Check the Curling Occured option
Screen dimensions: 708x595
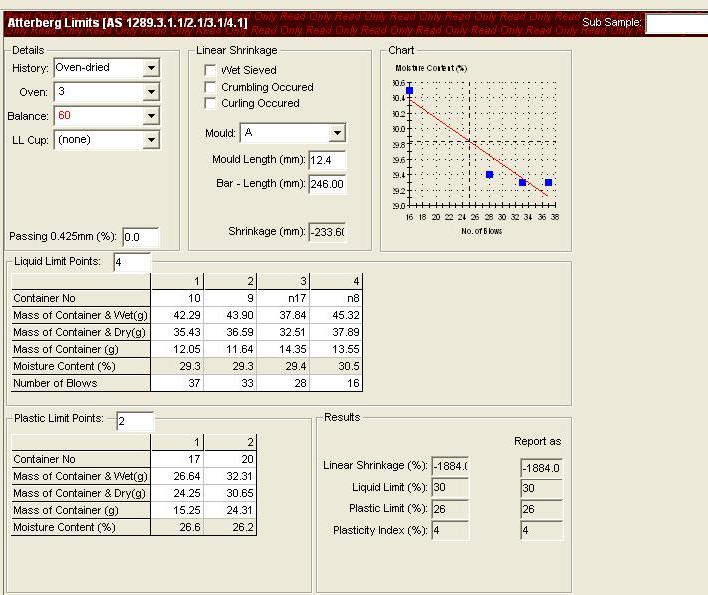211,103
